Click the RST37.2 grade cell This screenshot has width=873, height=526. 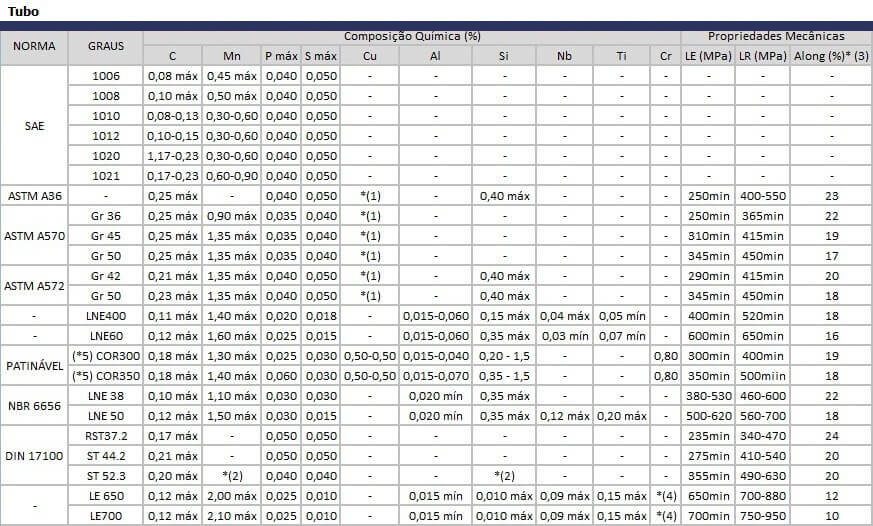(x=105, y=436)
